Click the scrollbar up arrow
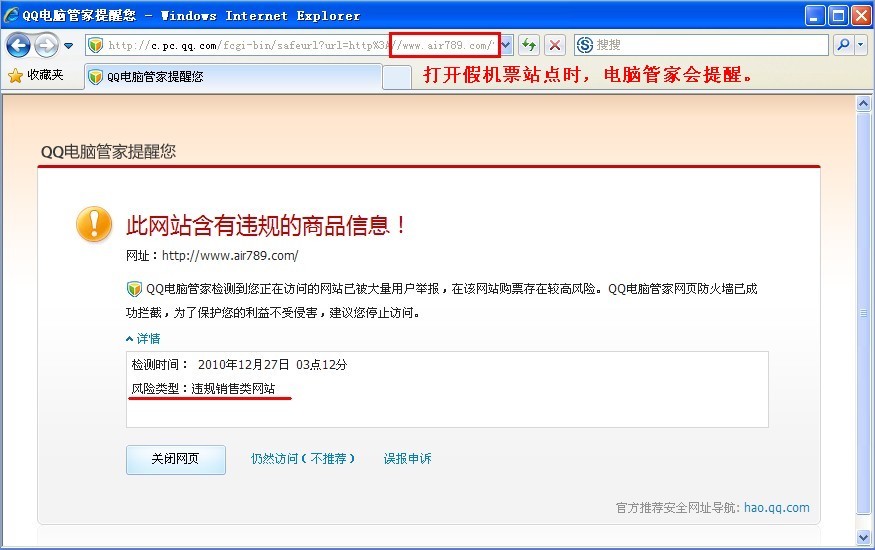Viewport: 875px width, 550px height. [863, 104]
